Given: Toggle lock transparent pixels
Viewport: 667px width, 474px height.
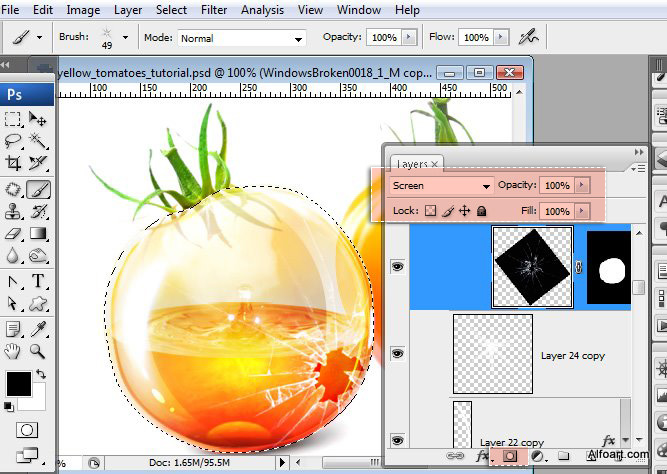Looking at the screenshot, I should point(430,212).
